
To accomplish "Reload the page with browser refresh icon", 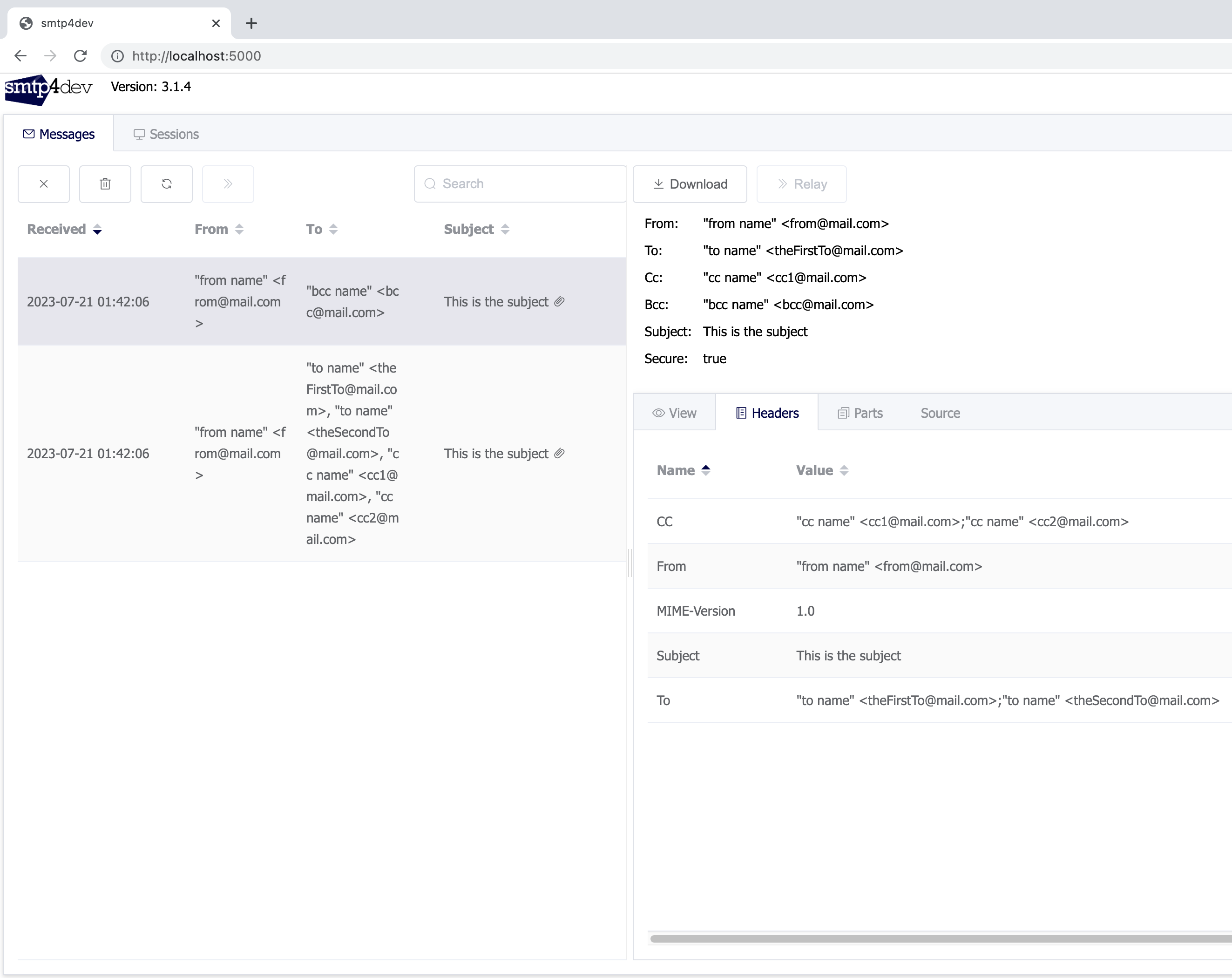I will (x=81, y=56).
